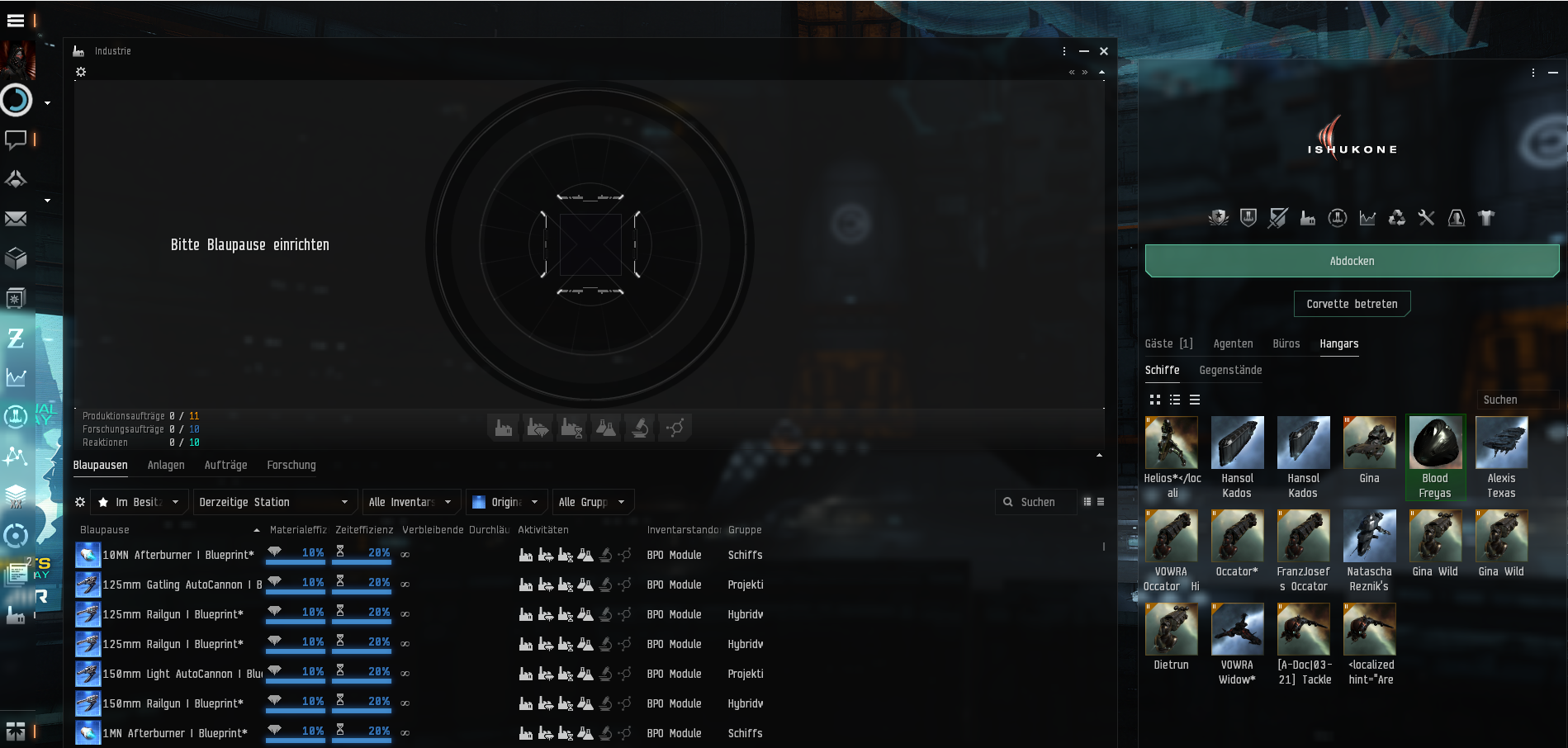This screenshot has width=1568, height=748.
Task: Open the chat bubble icon in the Neocom
Action: point(16,140)
